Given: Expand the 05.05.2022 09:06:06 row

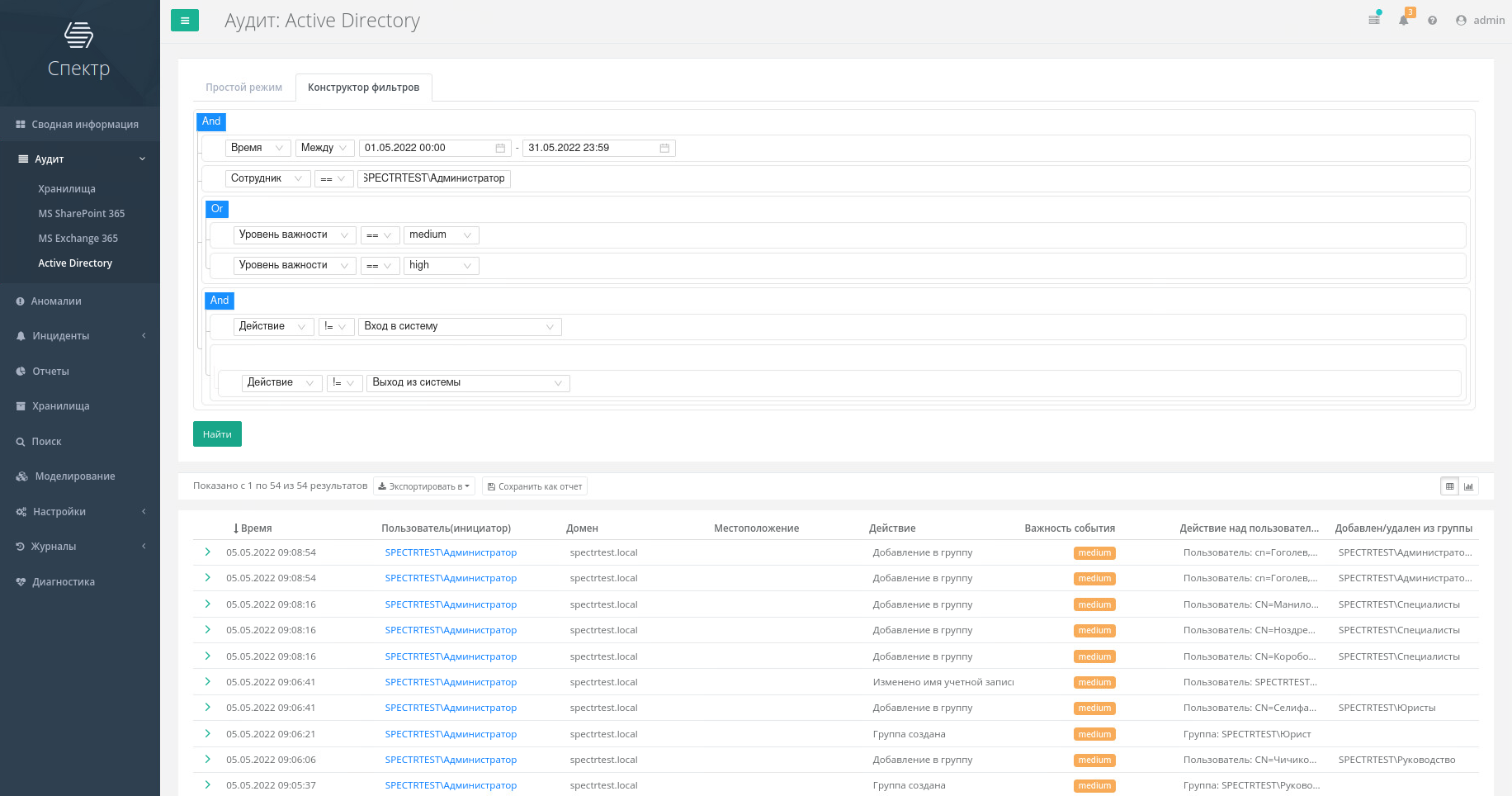Looking at the screenshot, I should [x=207, y=760].
